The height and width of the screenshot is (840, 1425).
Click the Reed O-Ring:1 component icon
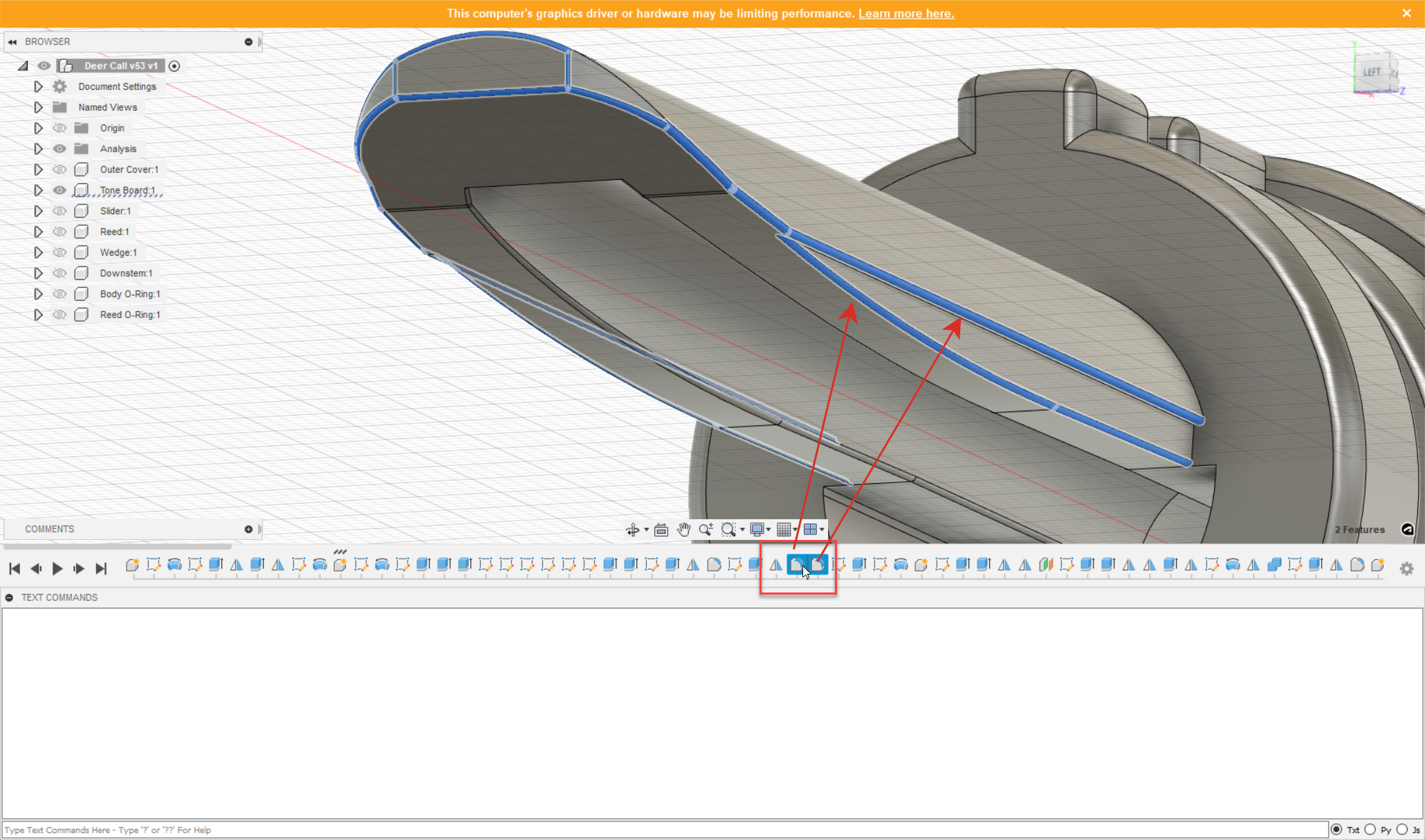coord(82,315)
